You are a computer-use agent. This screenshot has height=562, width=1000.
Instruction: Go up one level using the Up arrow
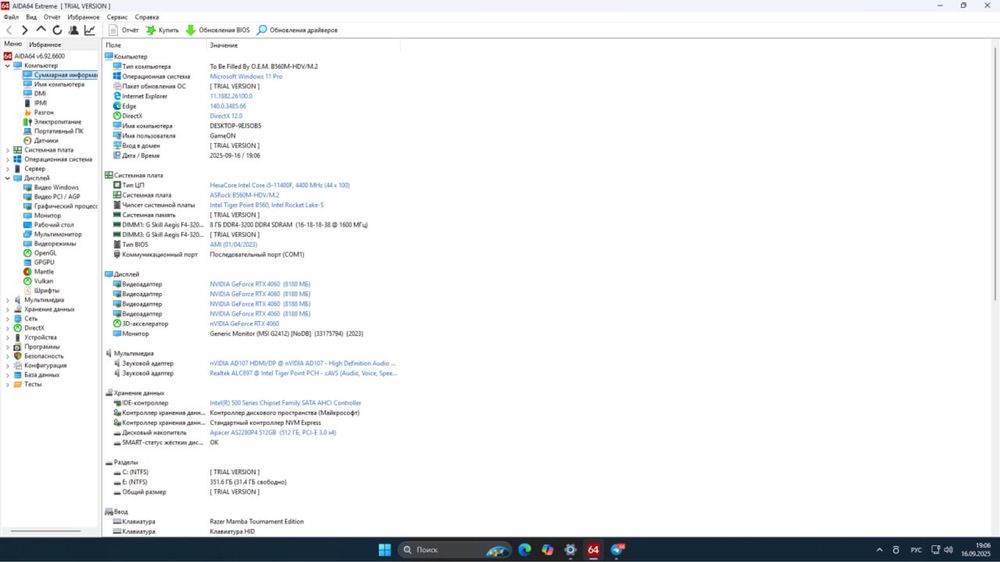41,30
